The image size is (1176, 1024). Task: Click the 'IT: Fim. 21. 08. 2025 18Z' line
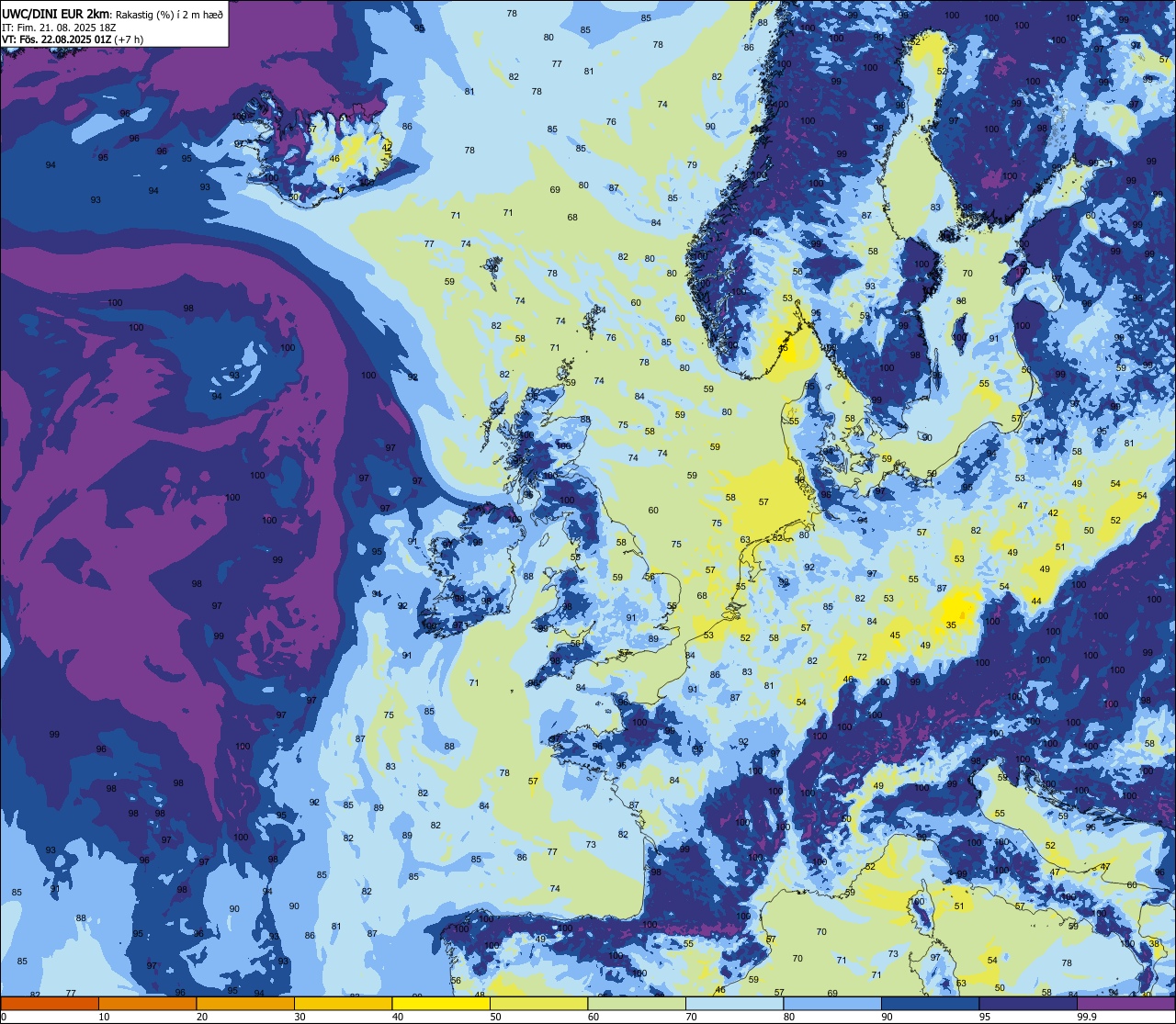59,28
